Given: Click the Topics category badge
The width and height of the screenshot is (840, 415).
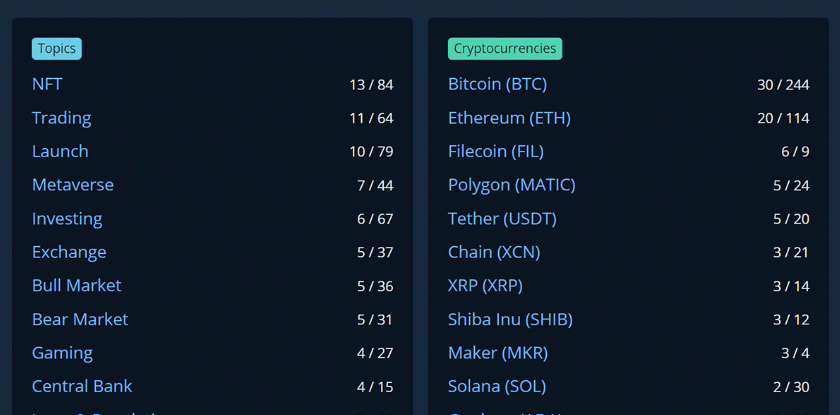Looking at the screenshot, I should [57, 49].
